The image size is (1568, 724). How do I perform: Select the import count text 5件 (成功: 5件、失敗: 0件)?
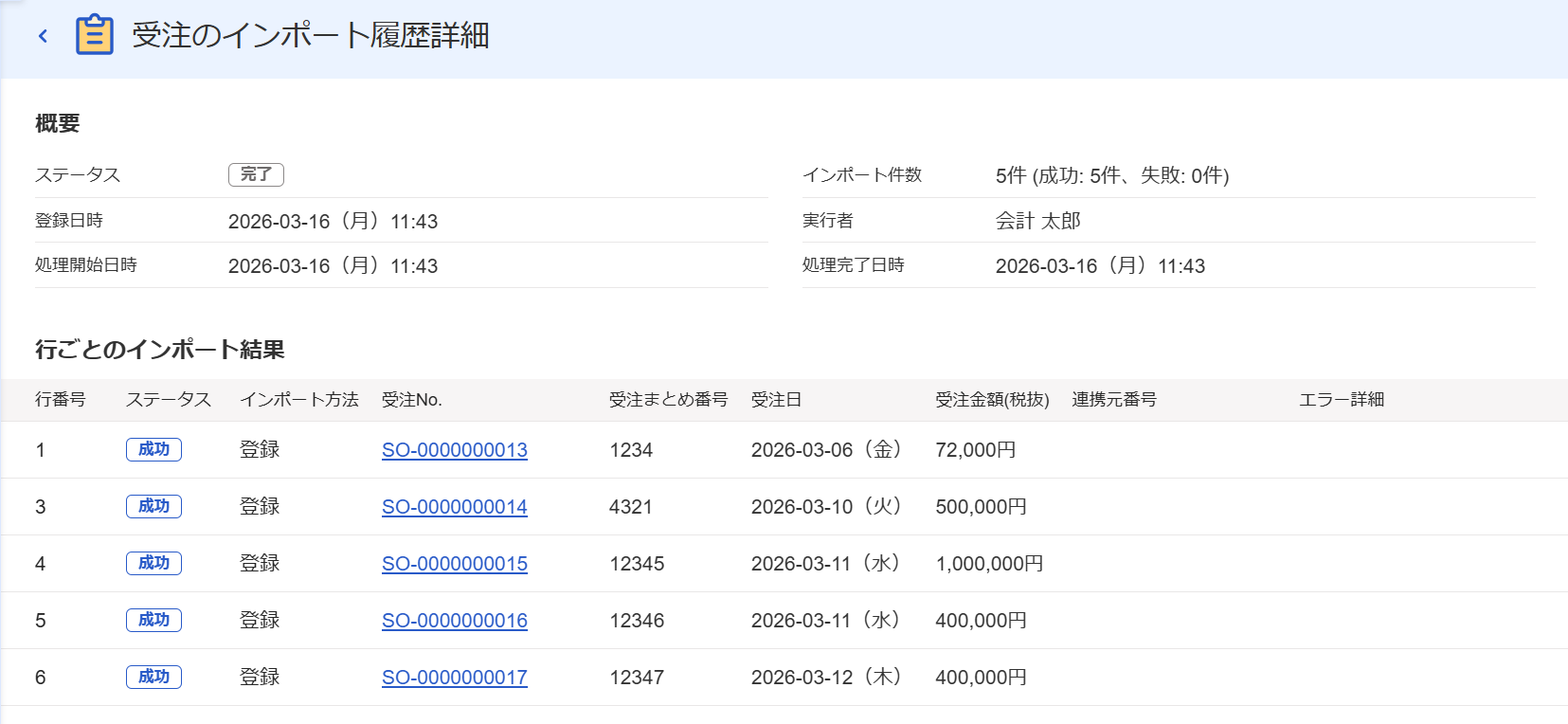pyautogui.click(x=1112, y=175)
